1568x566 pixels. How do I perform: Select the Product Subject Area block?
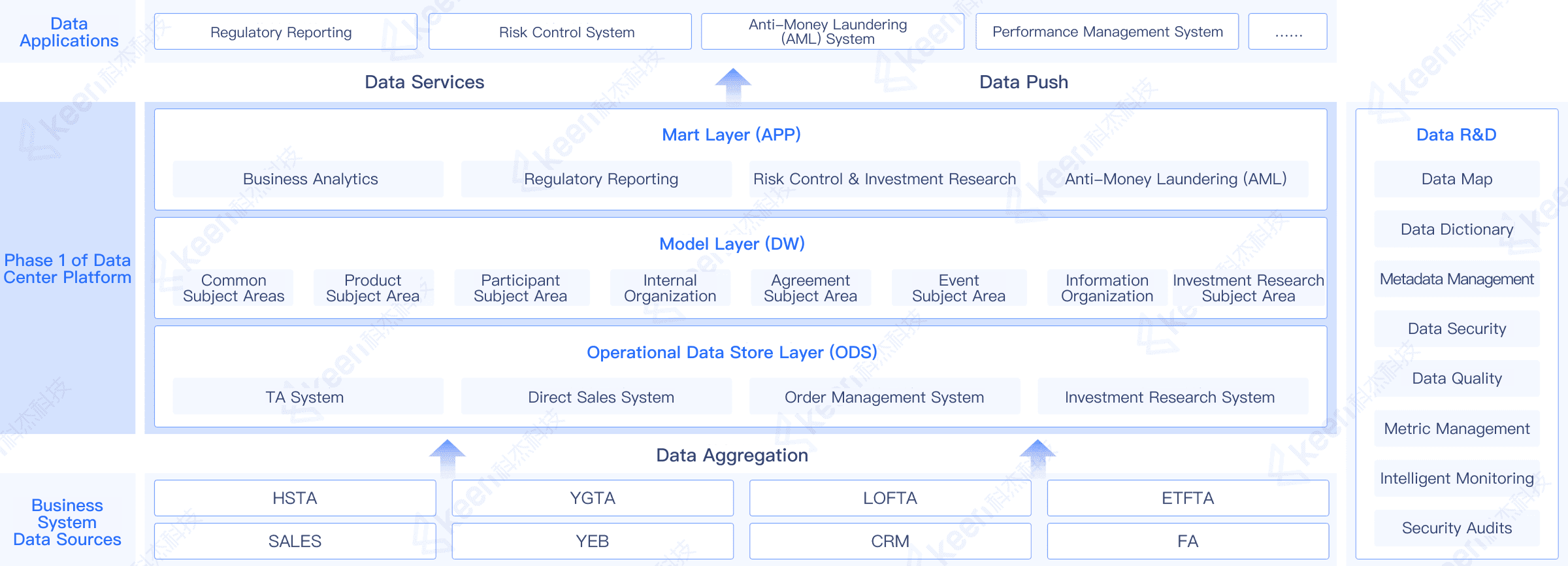[x=373, y=288]
